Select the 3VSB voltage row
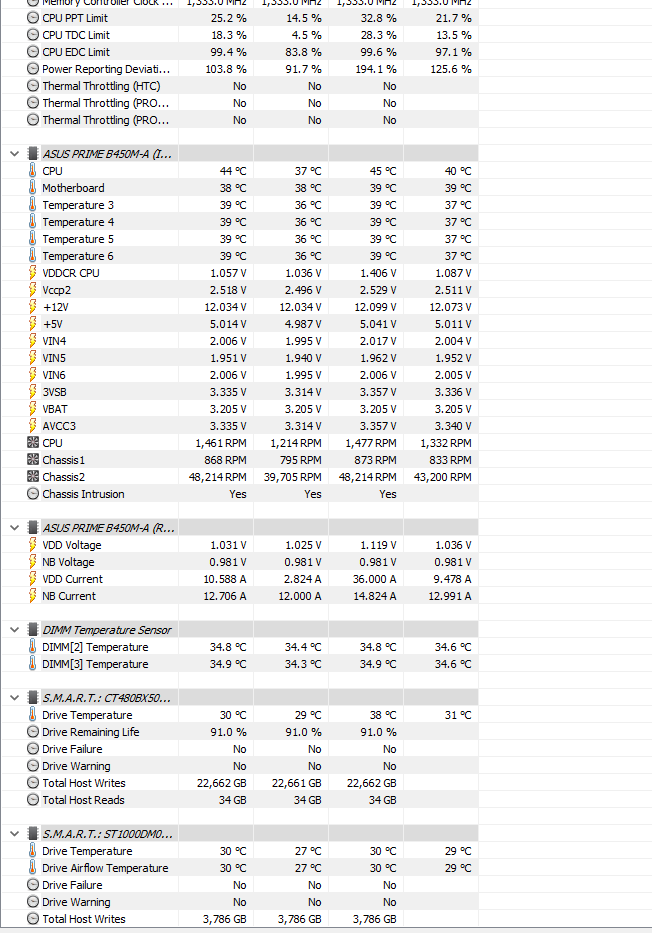The height and width of the screenshot is (933, 652). click(x=239, y=392)
